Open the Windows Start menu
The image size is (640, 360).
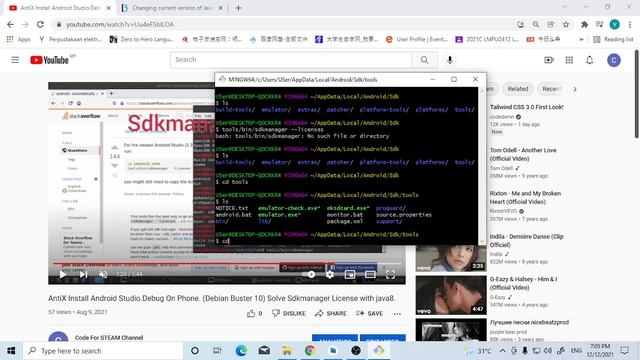[11, 351]
